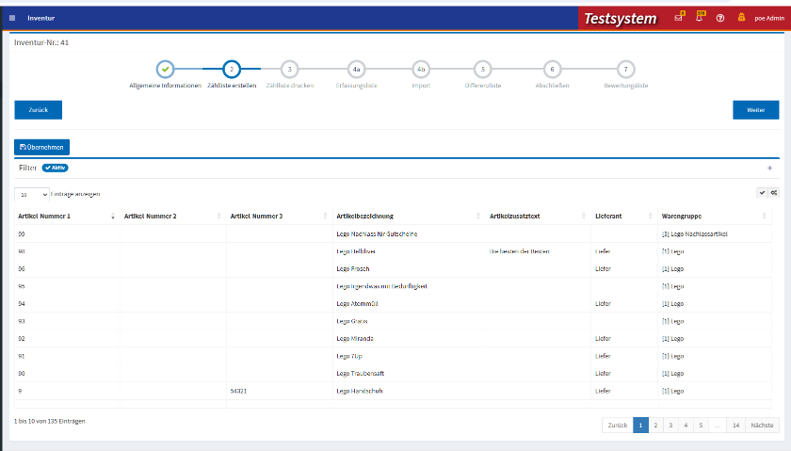Go to pagination page 3

point(671,425)
